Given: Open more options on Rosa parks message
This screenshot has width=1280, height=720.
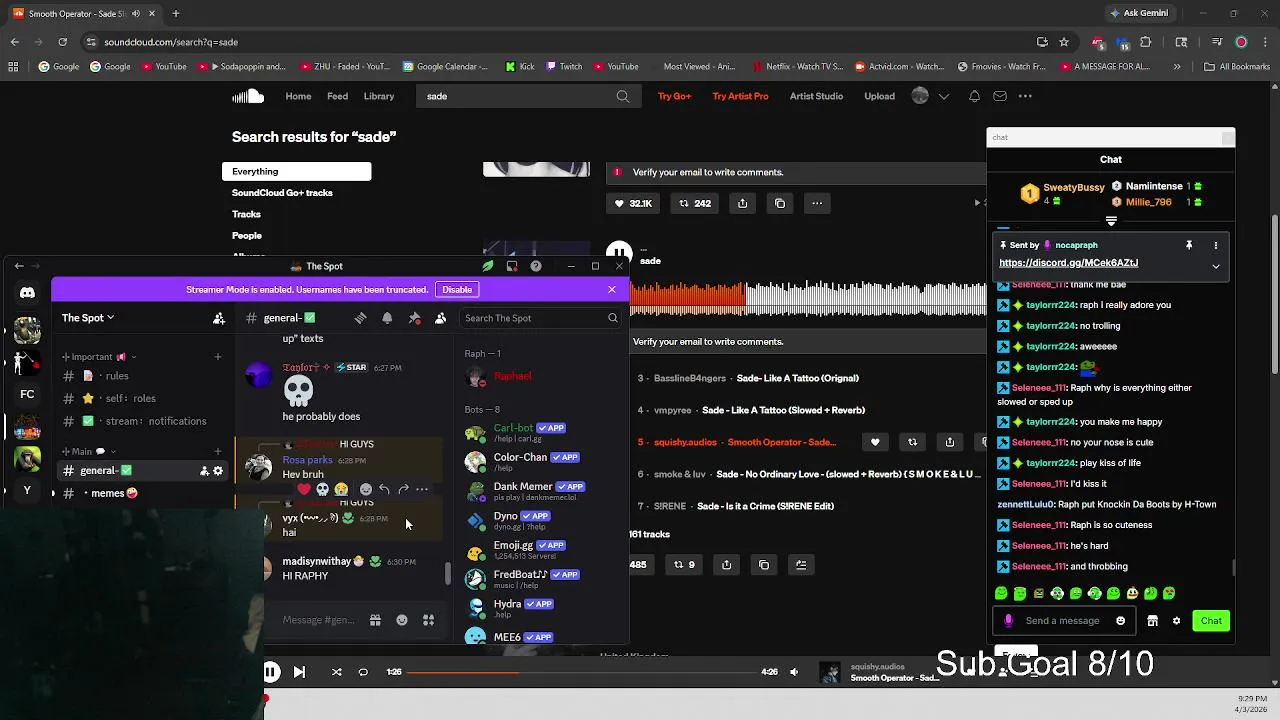Looking at the screenshot, I should click(422, 489).
